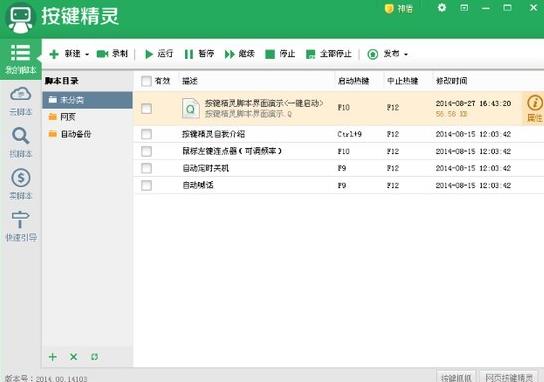The height and width of the screenshot is (382, 544).
Task: Check the 自动定时关机 row checkbox
Action: (146, 168)
